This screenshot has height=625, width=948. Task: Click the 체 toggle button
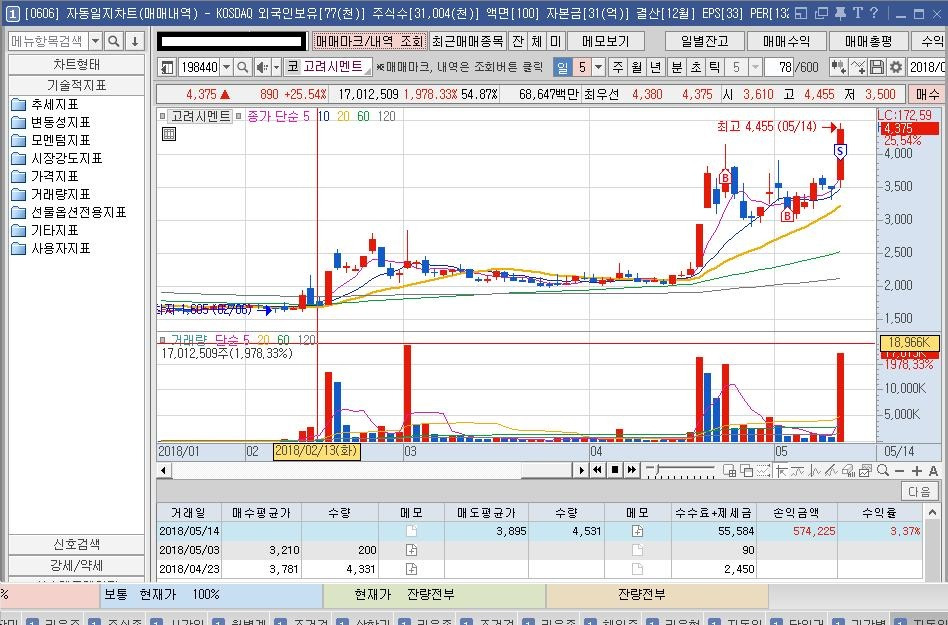537,41
